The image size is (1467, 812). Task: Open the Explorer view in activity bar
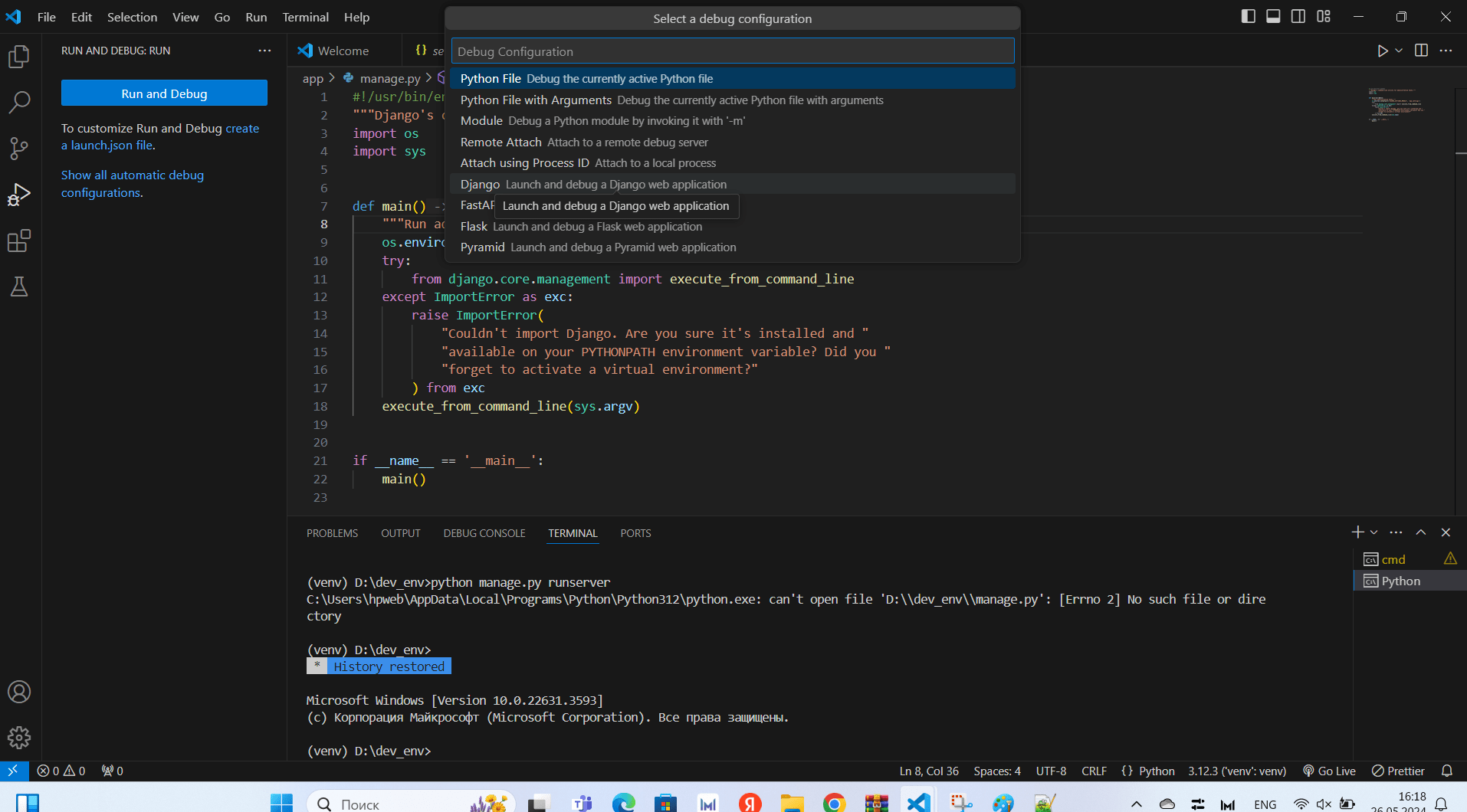[x=19, y=57]
